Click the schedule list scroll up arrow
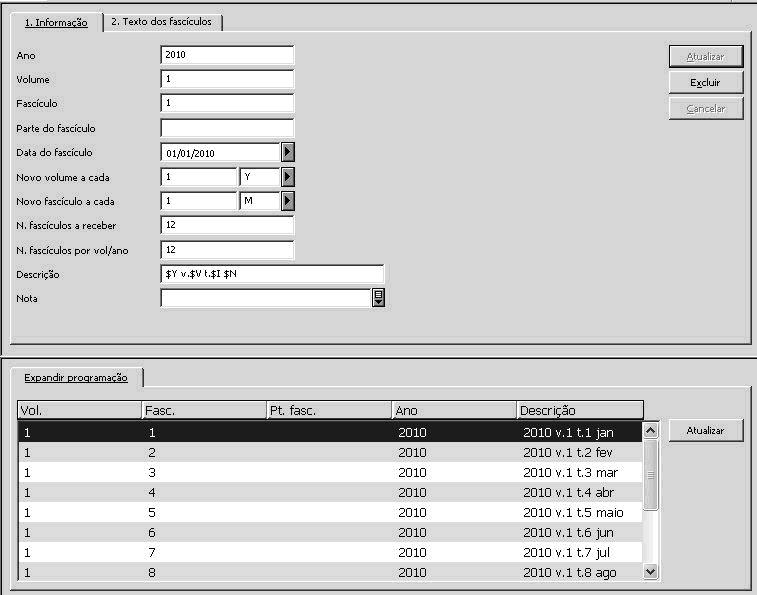Image resolution: width=757 pixels, height=595 pixels. pyautogui.click(x=651, y=430)
